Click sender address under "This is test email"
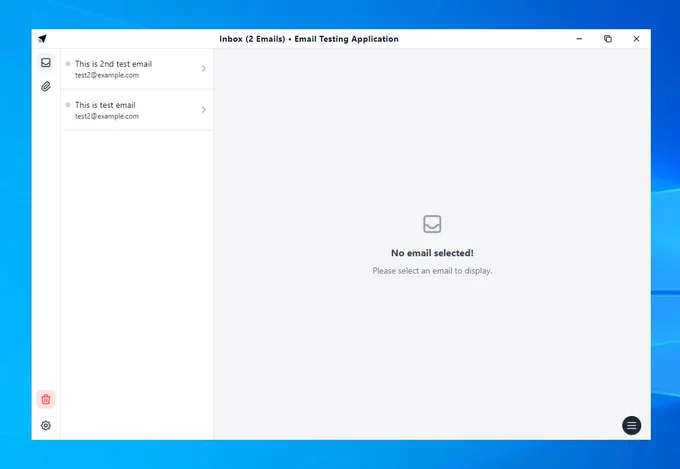 click(107, 116)
